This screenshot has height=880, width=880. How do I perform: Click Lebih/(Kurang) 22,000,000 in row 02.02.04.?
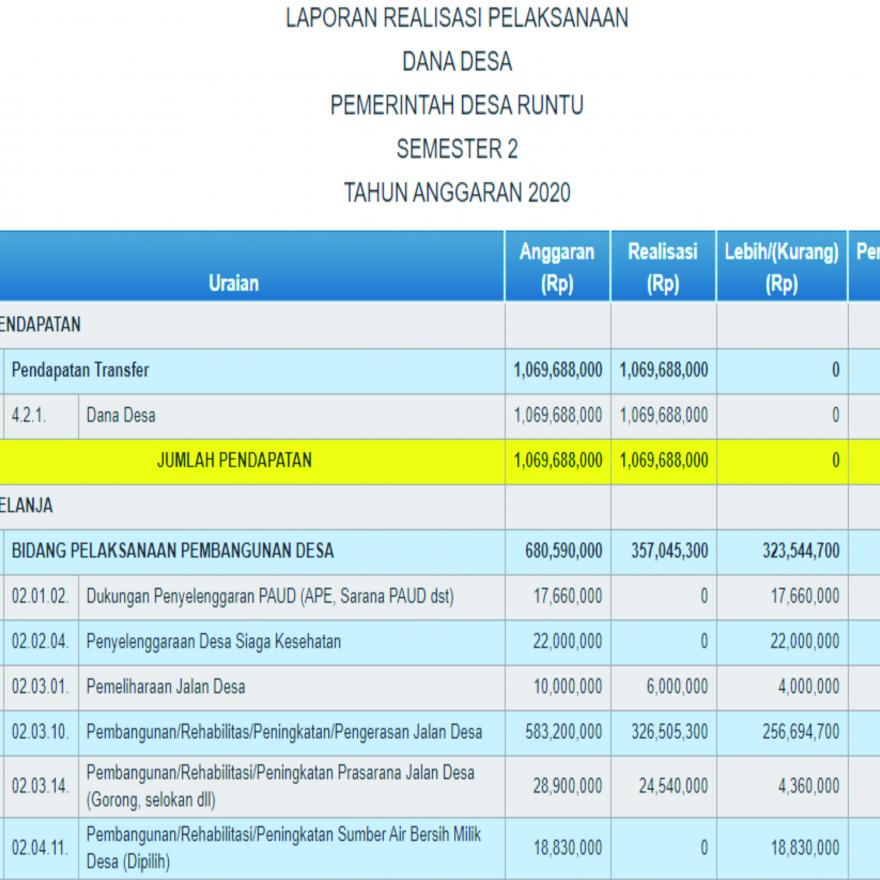point(805,641)
